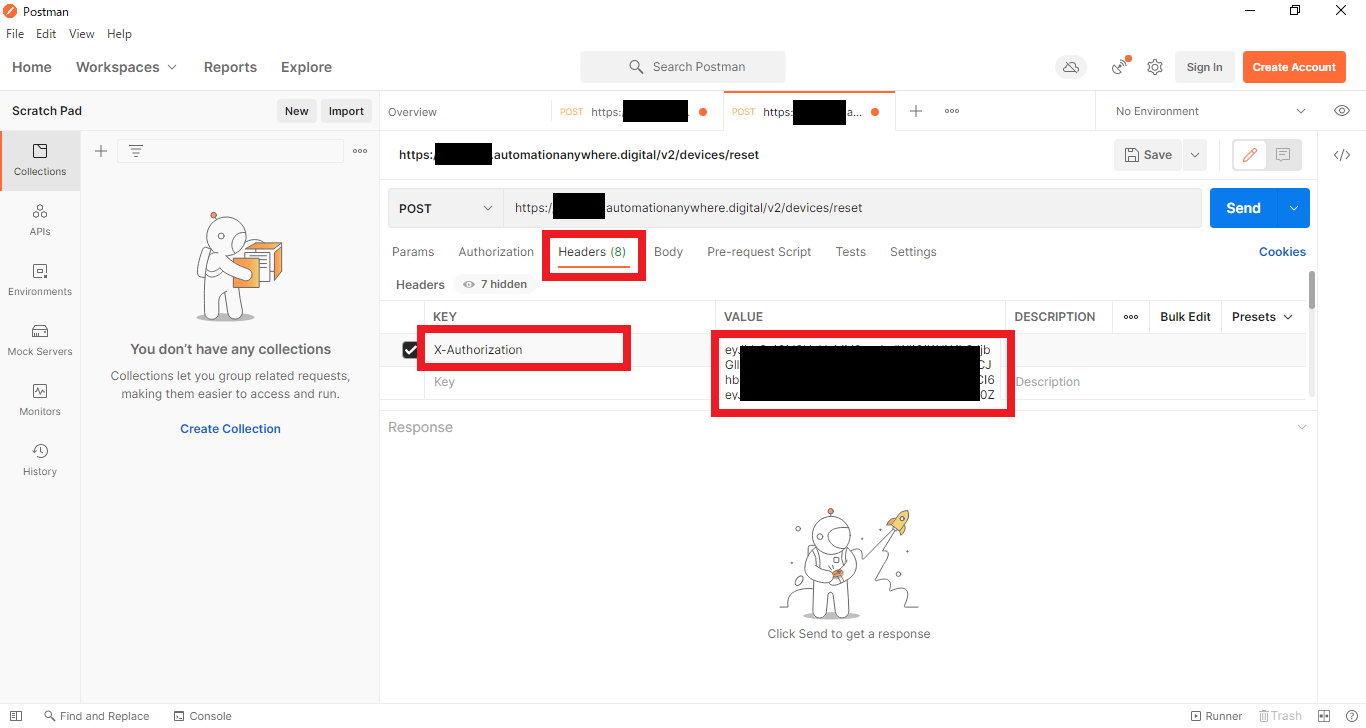Open the Edit menu
The width and height of the screenshot is (1366, 728).
[x=46, y=34]
